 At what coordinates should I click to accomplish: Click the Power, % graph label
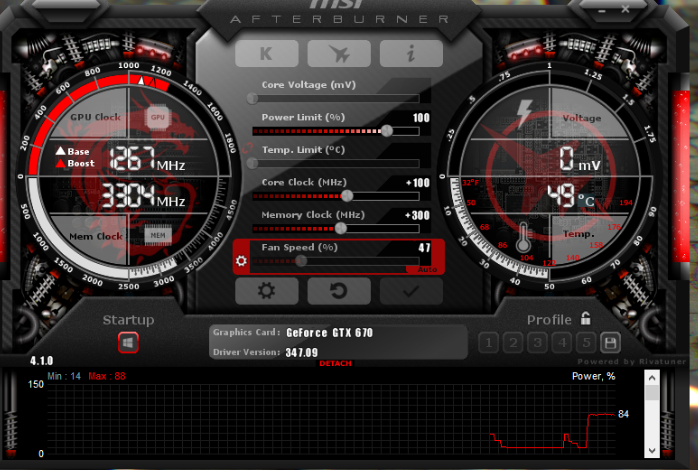click(593, 377)
